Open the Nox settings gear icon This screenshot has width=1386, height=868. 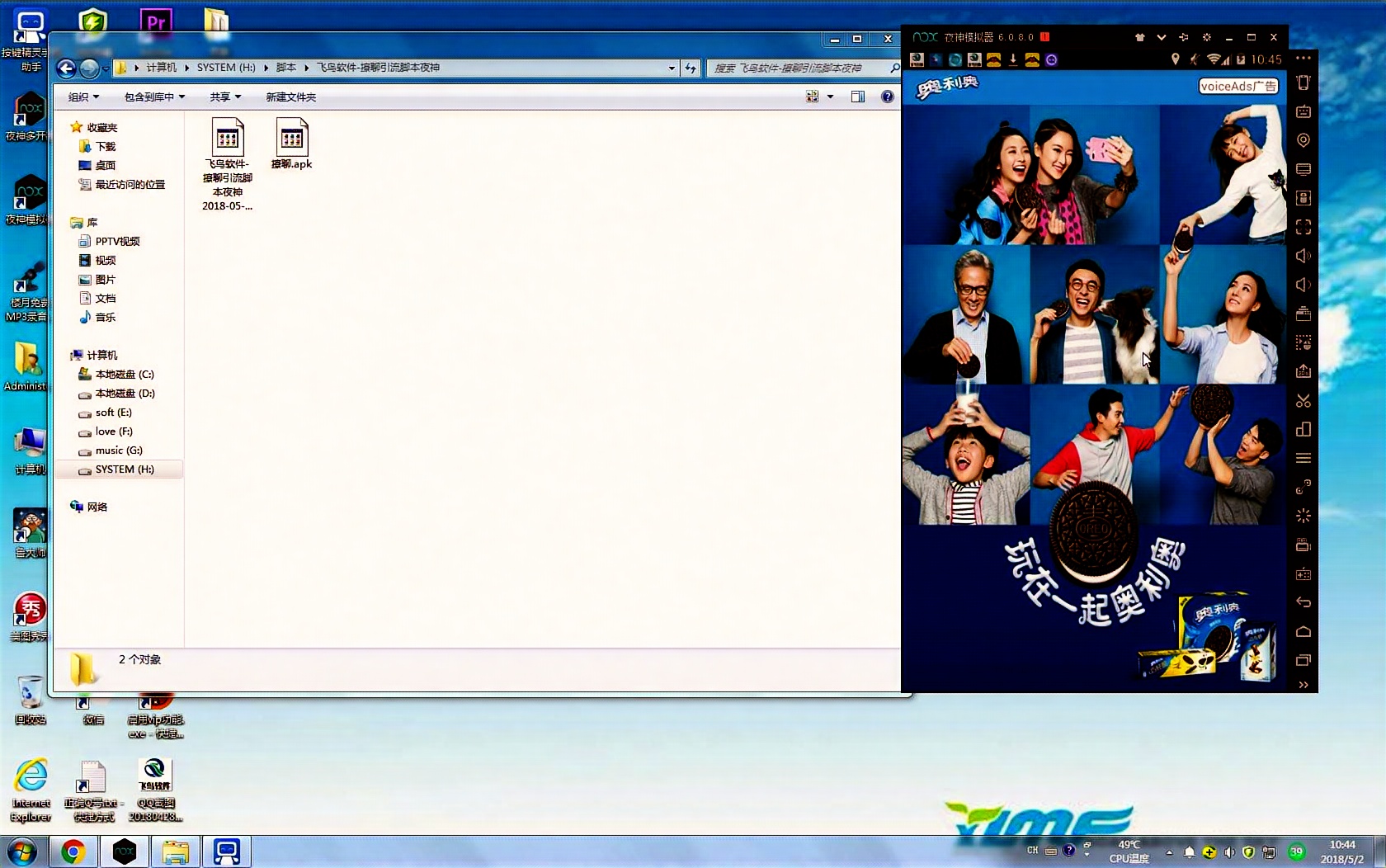click(1207, 37)
